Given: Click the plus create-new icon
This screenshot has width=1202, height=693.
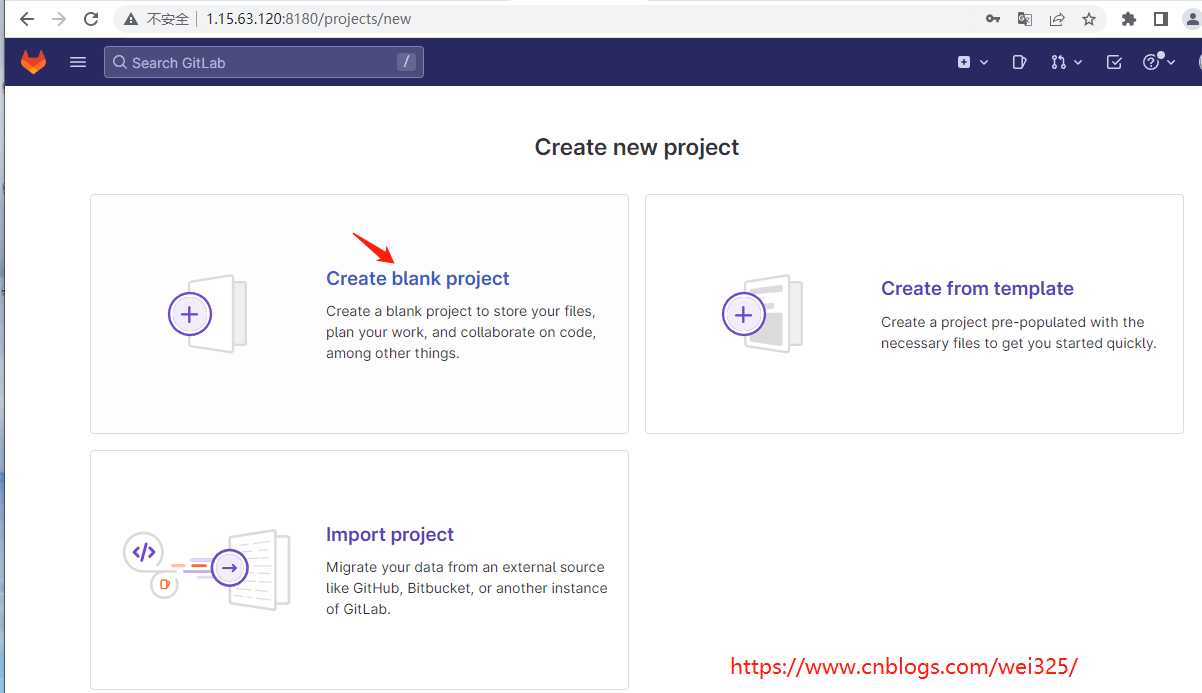Looking at the screenshot, I should (964, 62).
